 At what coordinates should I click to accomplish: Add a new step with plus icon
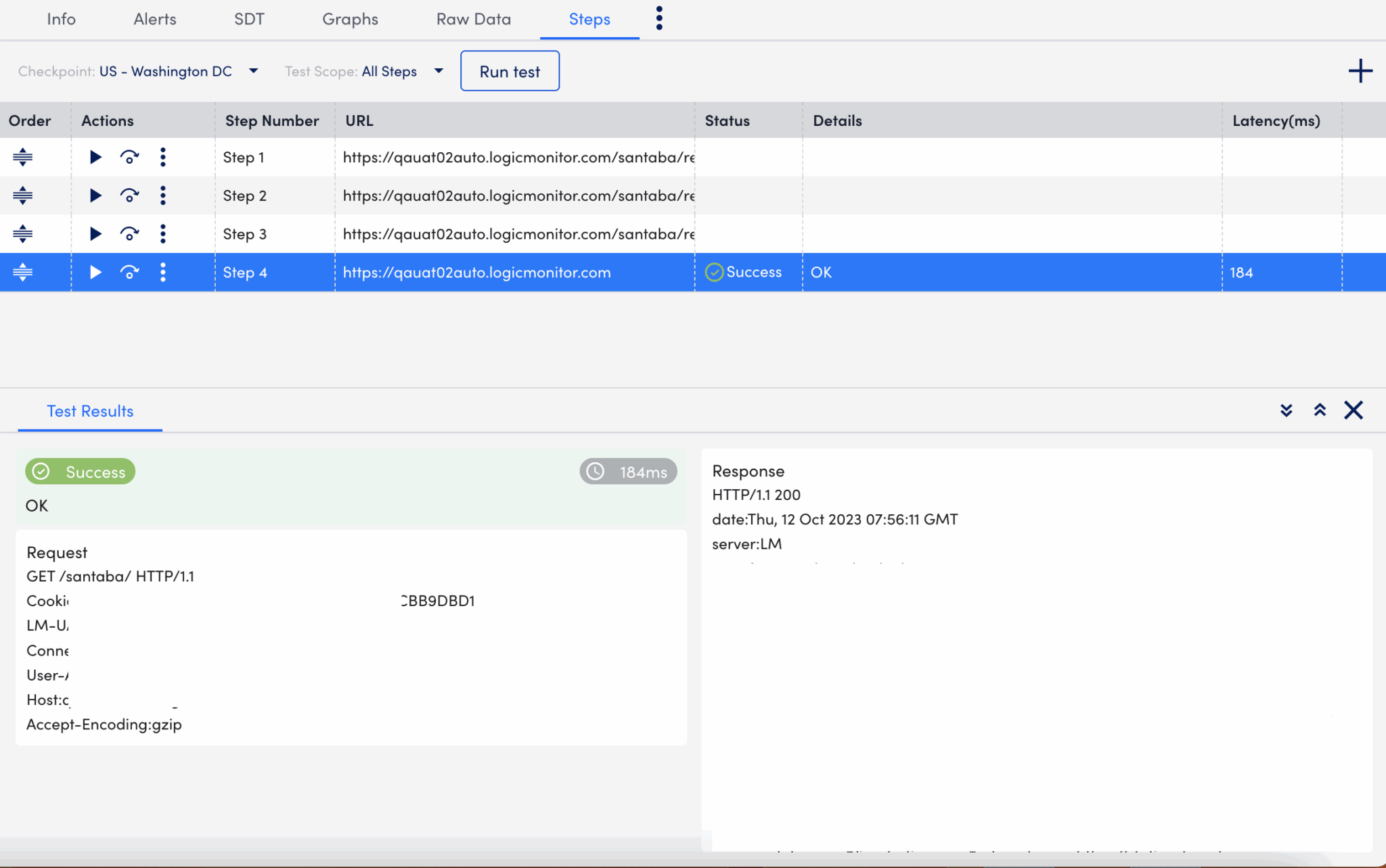tap(1360, 71)
